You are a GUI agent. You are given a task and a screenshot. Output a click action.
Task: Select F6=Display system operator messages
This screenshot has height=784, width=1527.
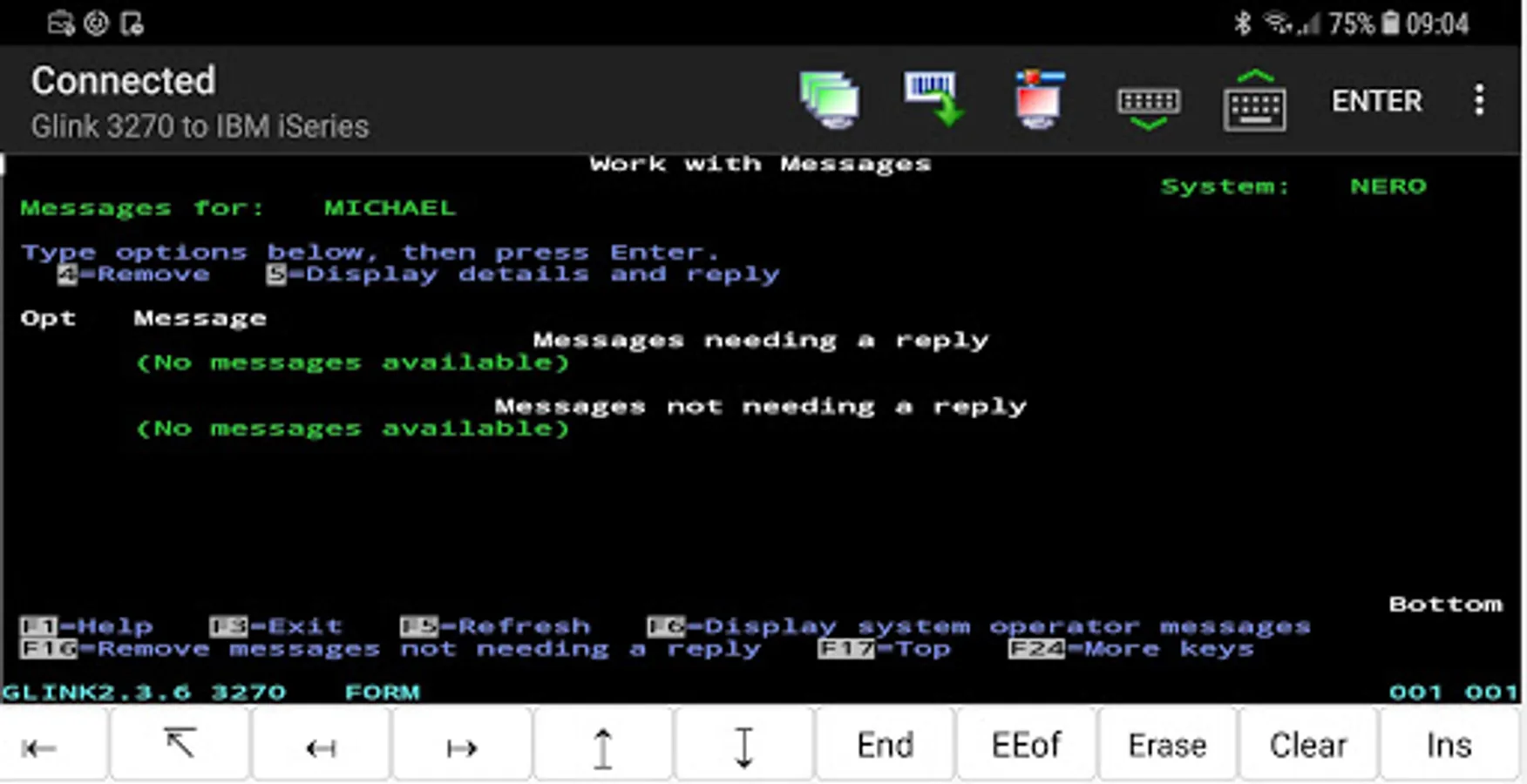click(x=979, y=626)
